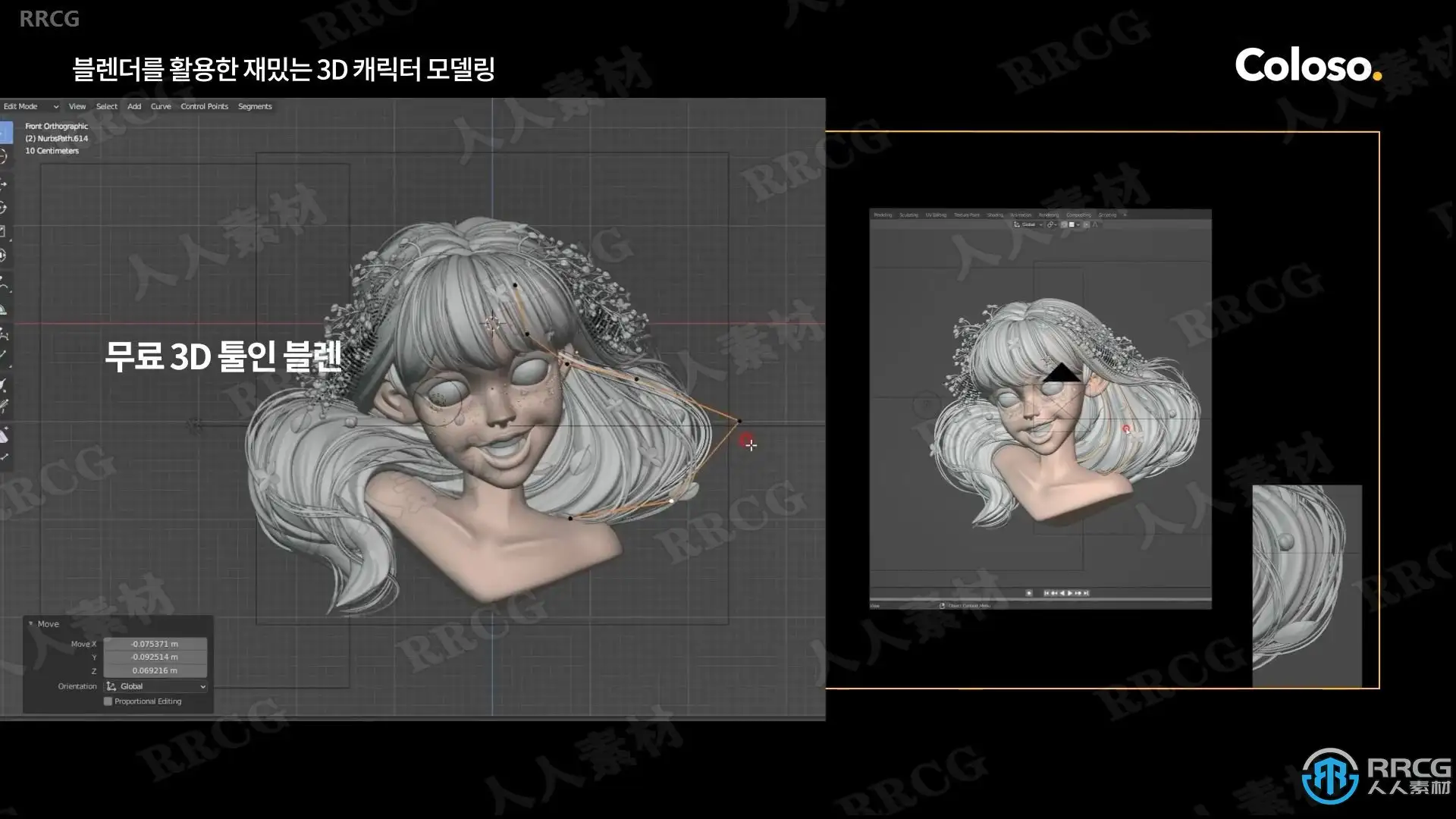The image size is (1456, 819).
Task: Open the Curve menu
Action: click(x=161, y=106)
